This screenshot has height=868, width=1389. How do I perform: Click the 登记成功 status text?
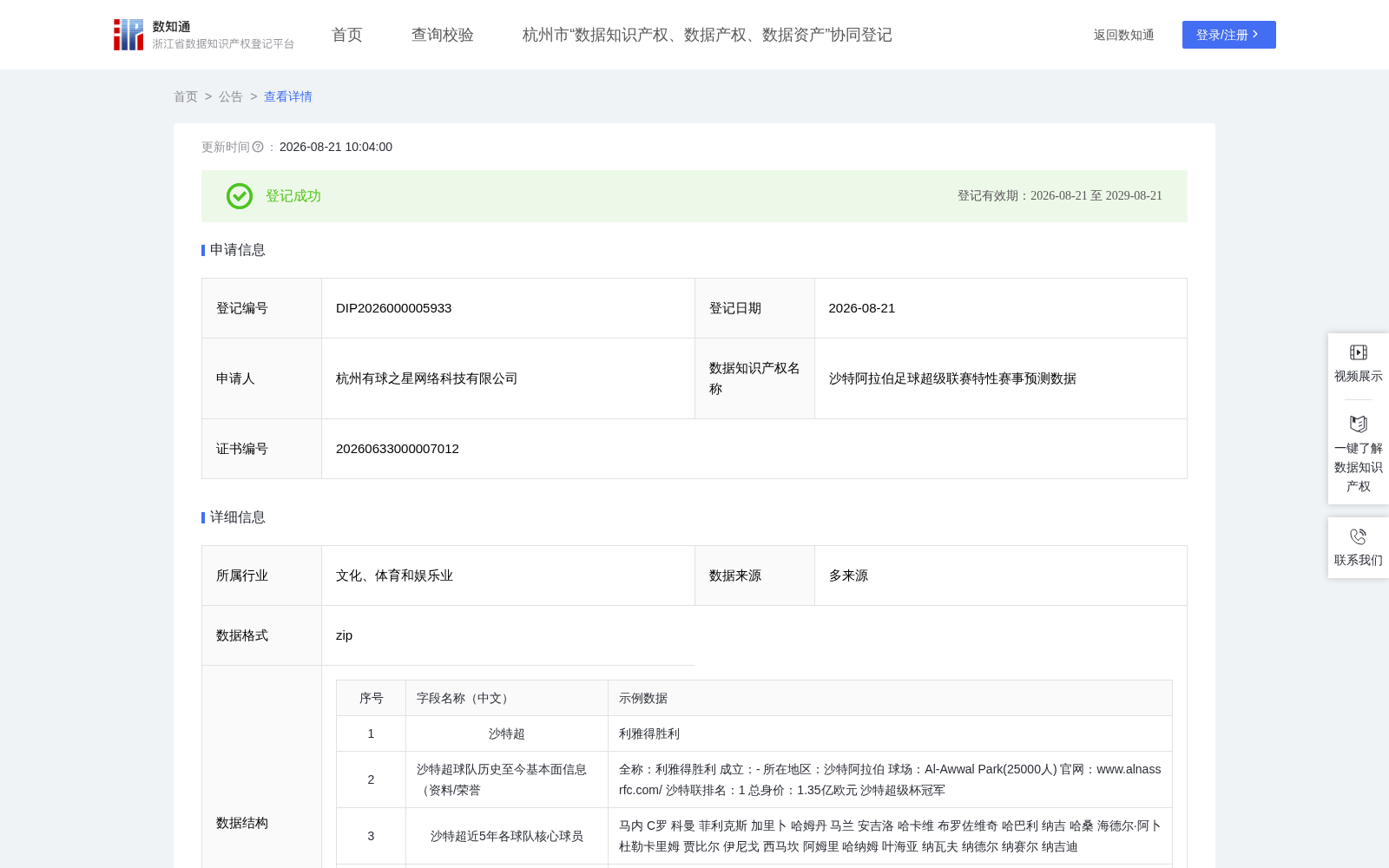(x=293, y=196)
